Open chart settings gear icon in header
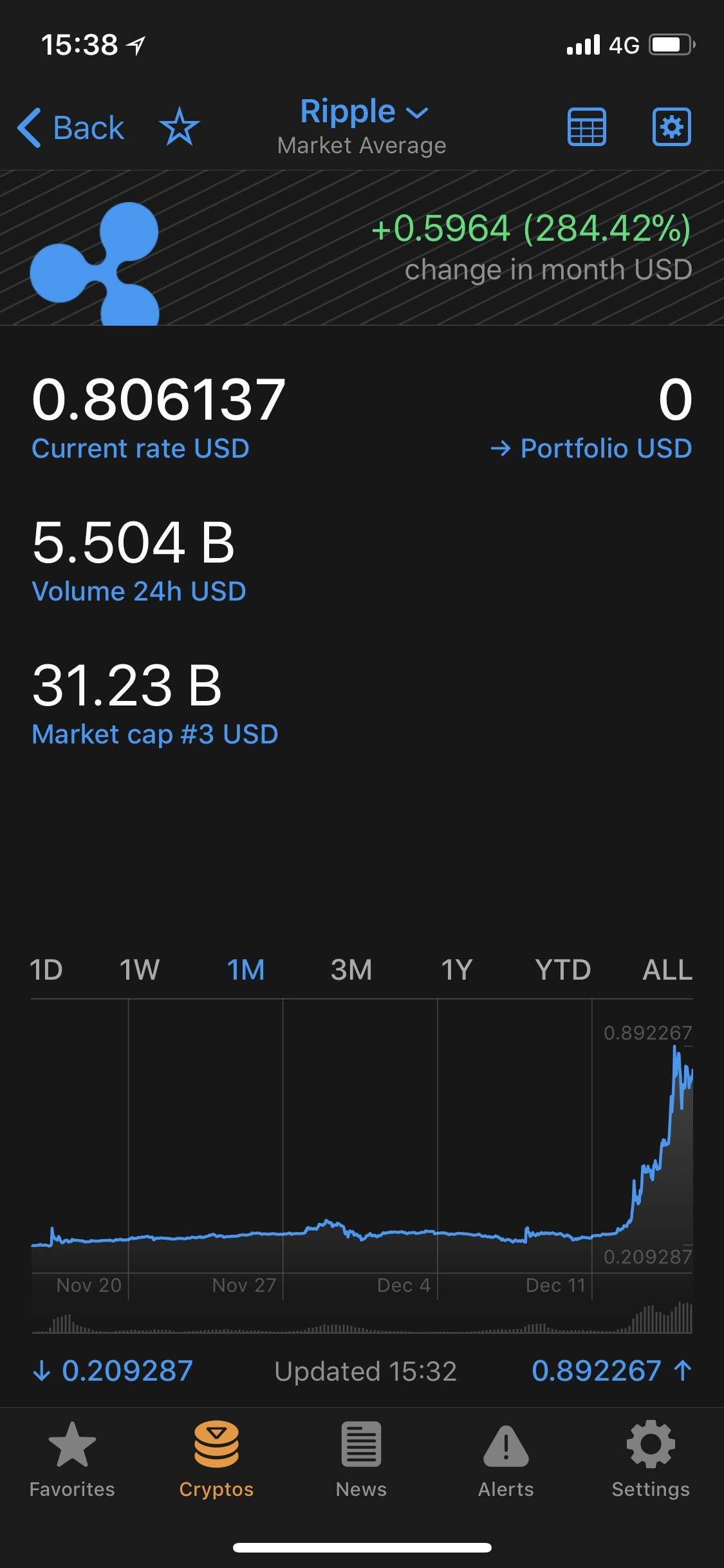The image size is (724, 1568). tap(672, 127)
